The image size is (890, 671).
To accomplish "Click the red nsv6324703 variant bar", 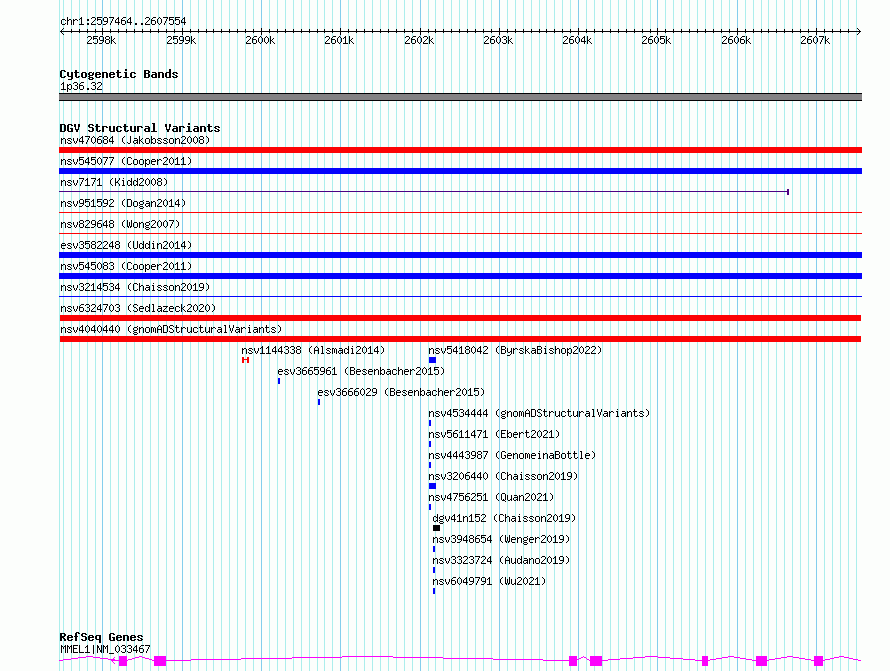I will click(x=460, y=318).
